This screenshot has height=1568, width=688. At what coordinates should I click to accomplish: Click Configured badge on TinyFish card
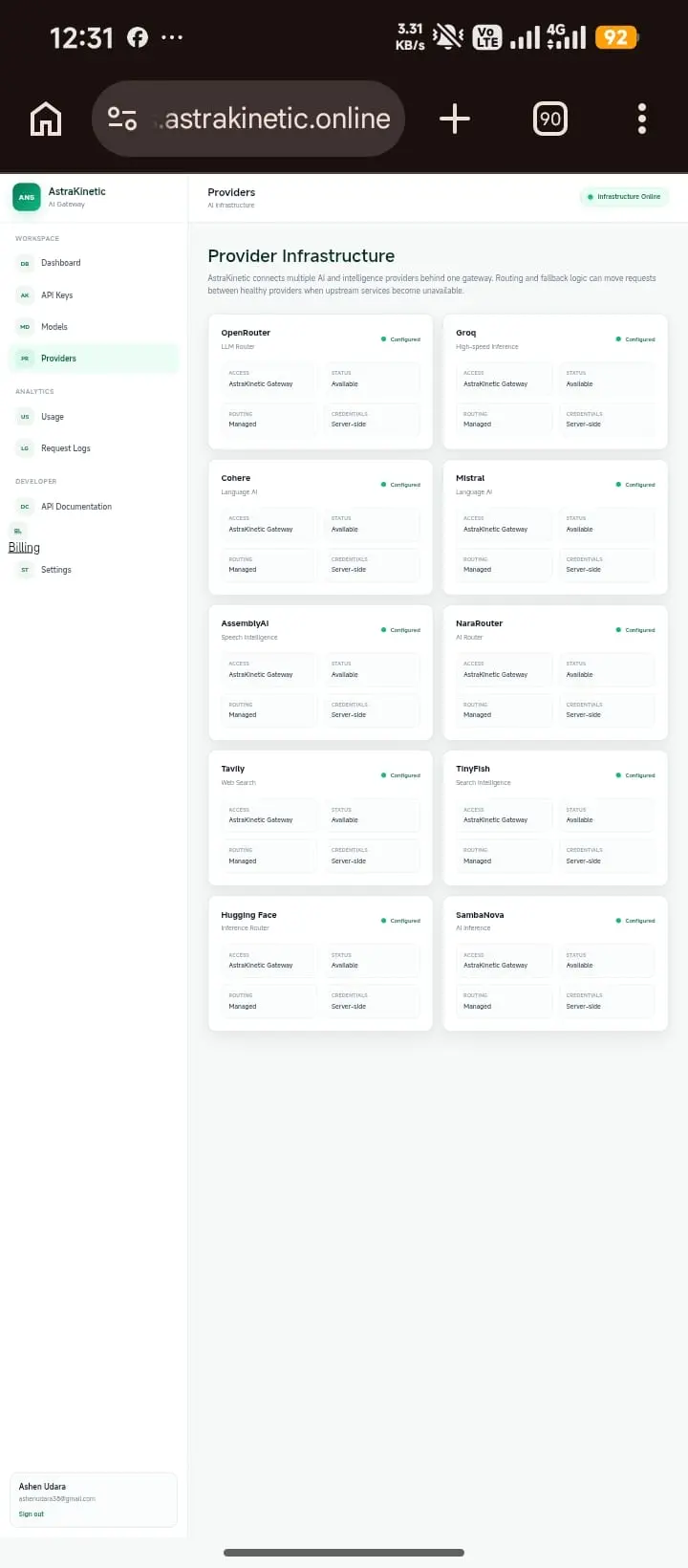[635, 775]
